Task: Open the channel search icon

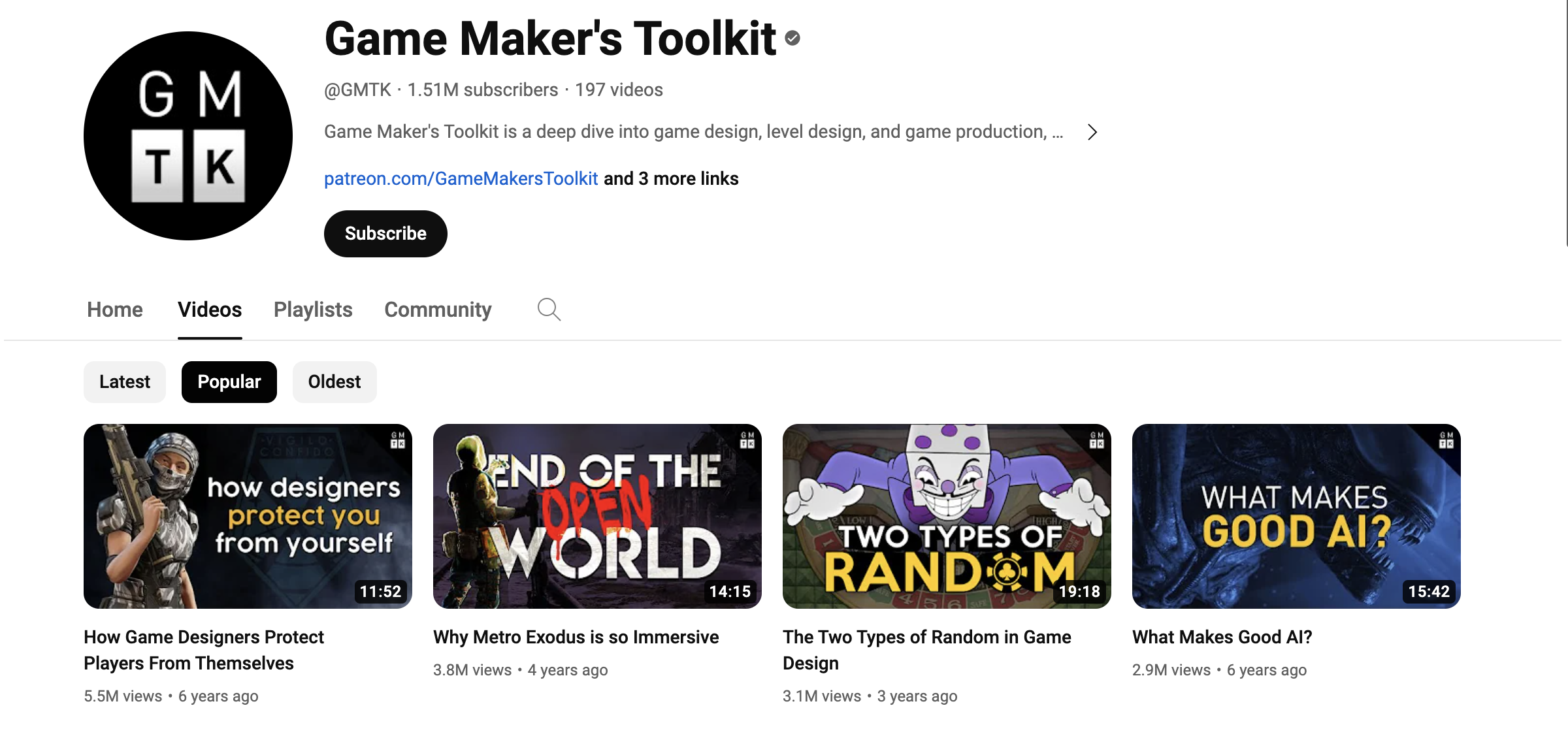Action: 549,310
